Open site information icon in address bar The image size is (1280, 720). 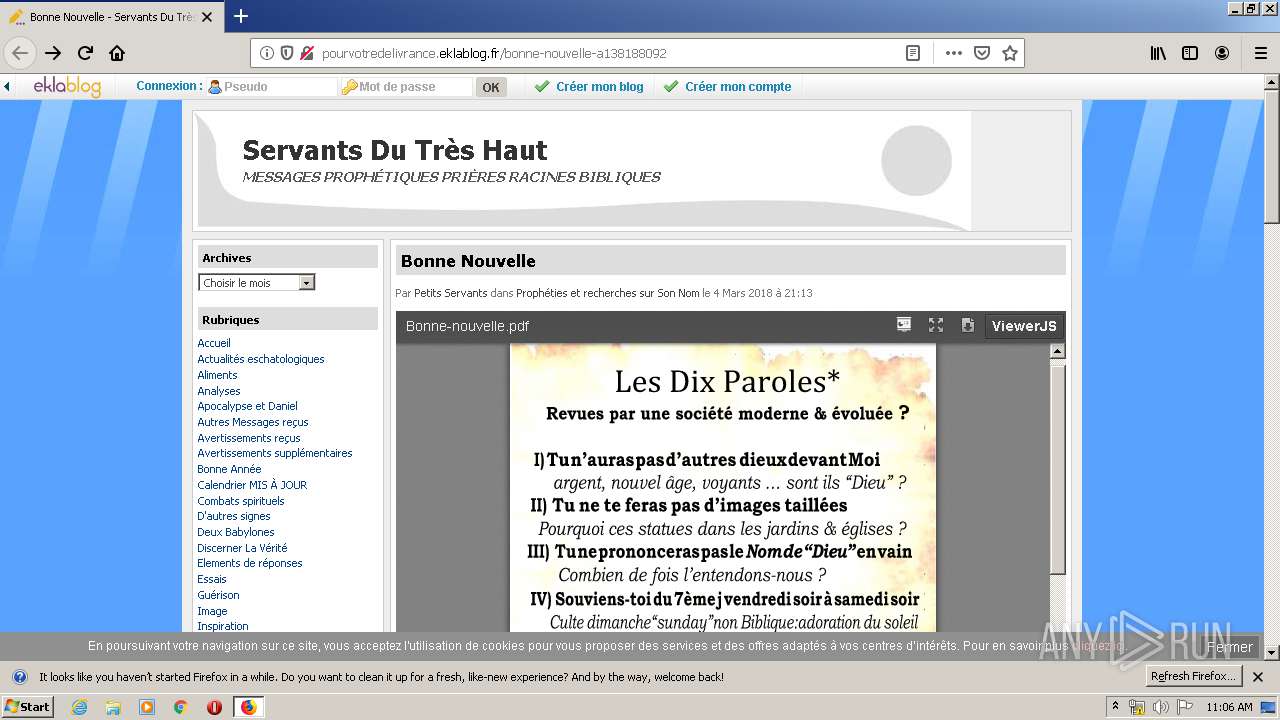[267, 53]
